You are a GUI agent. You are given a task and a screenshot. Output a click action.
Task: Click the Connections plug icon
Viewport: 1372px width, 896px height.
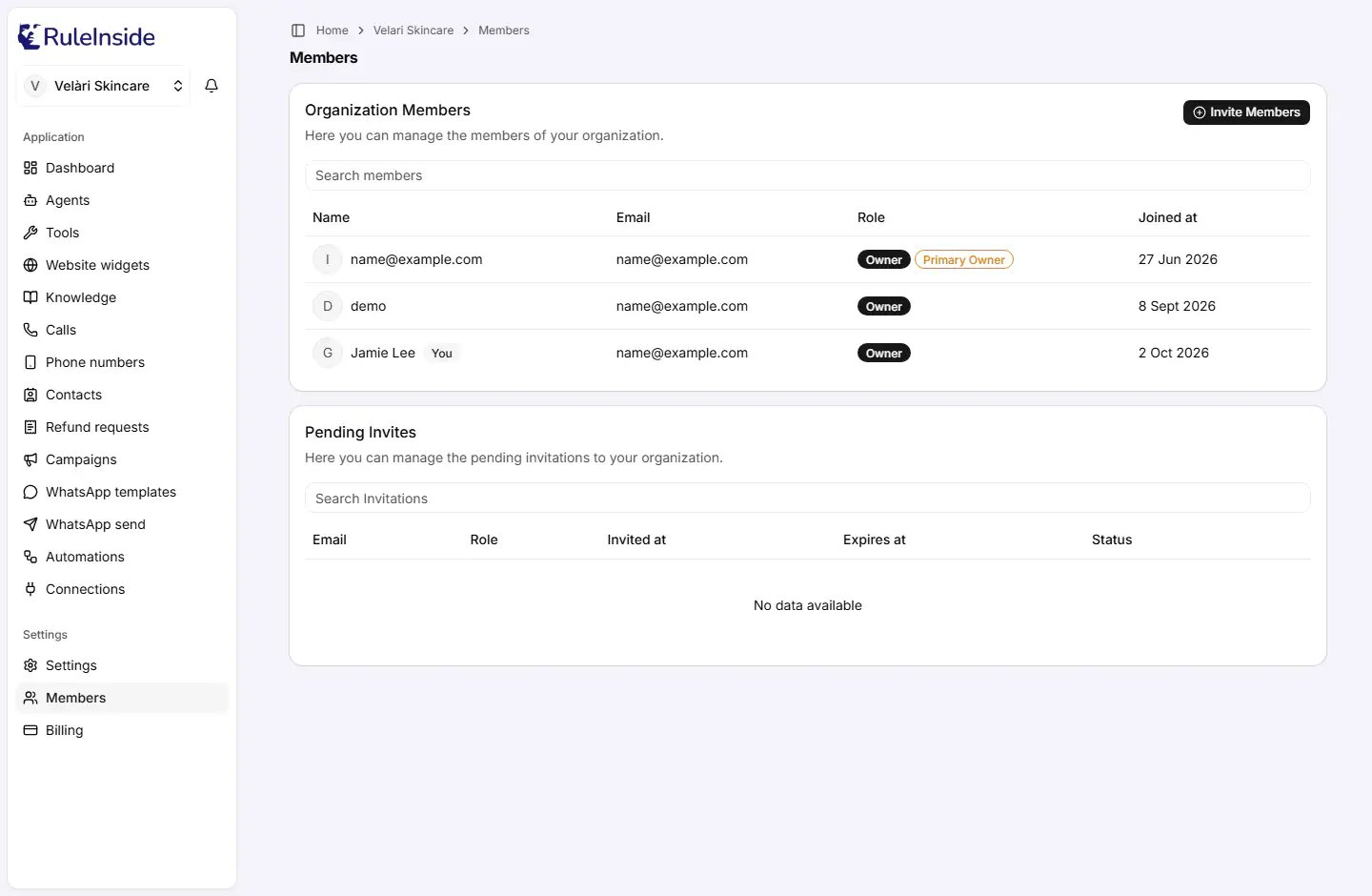tap(30, 589)
